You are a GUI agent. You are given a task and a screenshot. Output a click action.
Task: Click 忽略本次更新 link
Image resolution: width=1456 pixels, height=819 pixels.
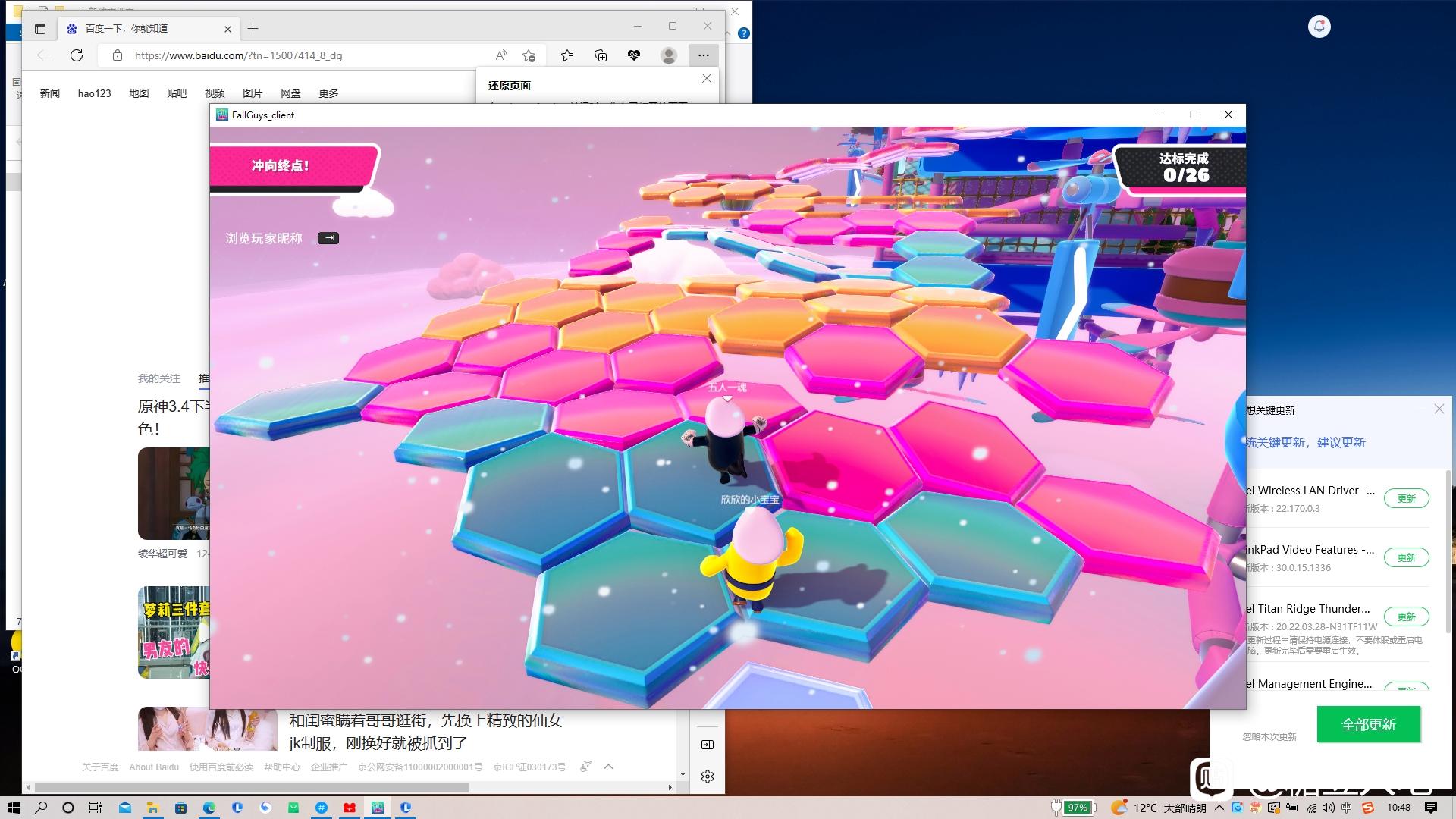1269,736
